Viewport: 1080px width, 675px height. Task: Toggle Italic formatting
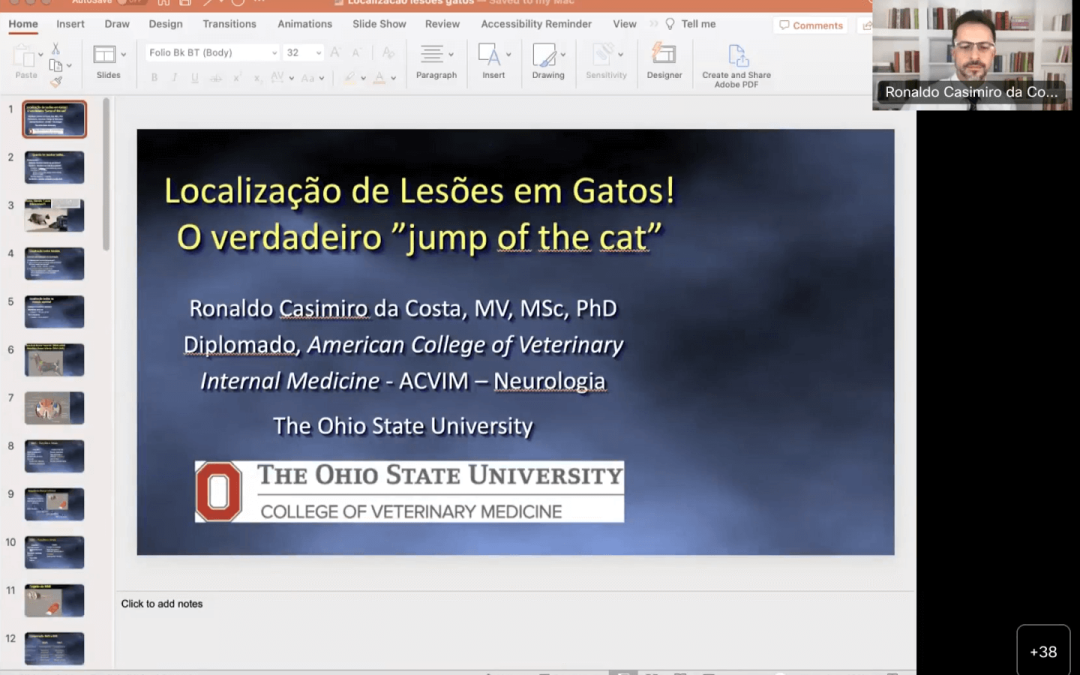click(x=174, y=78)
